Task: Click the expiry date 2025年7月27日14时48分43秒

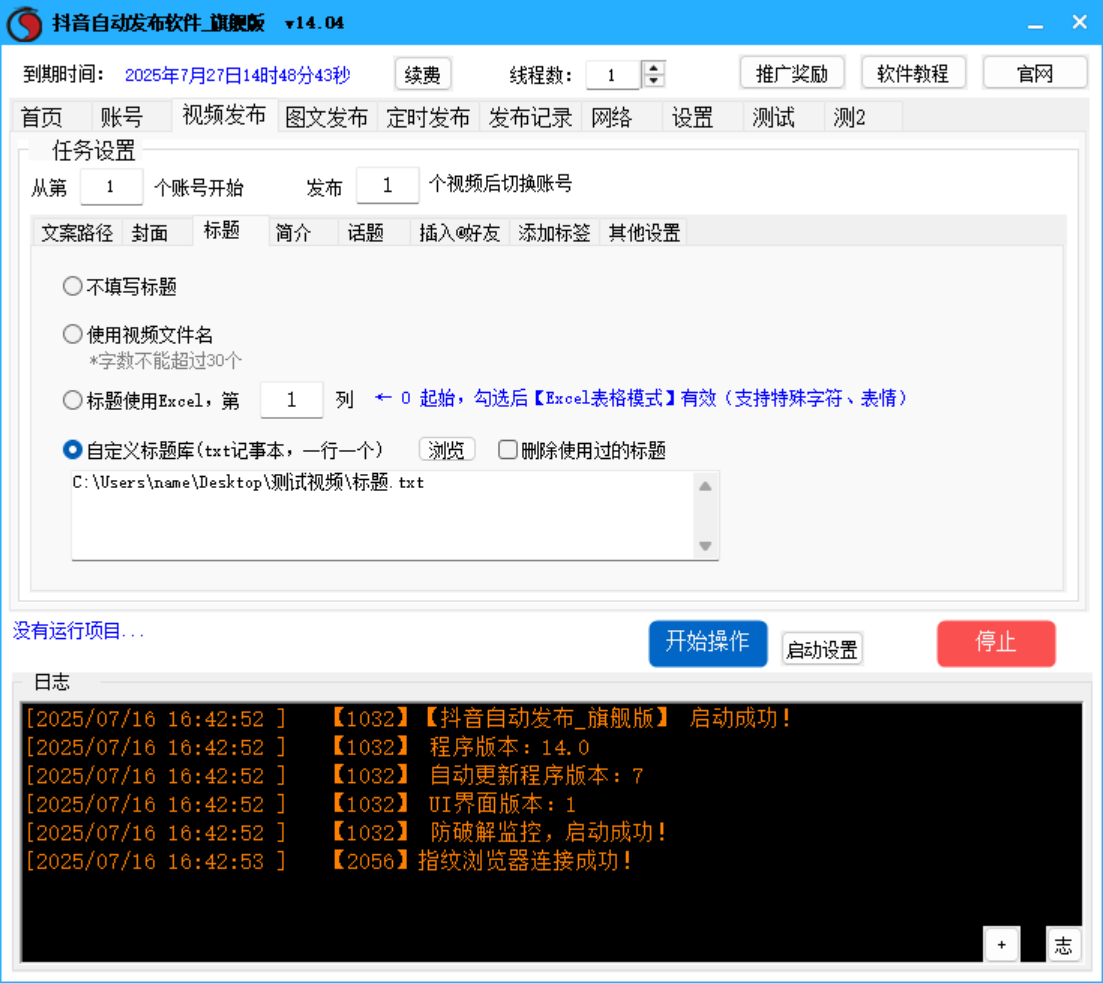Action: coord(237,75)
